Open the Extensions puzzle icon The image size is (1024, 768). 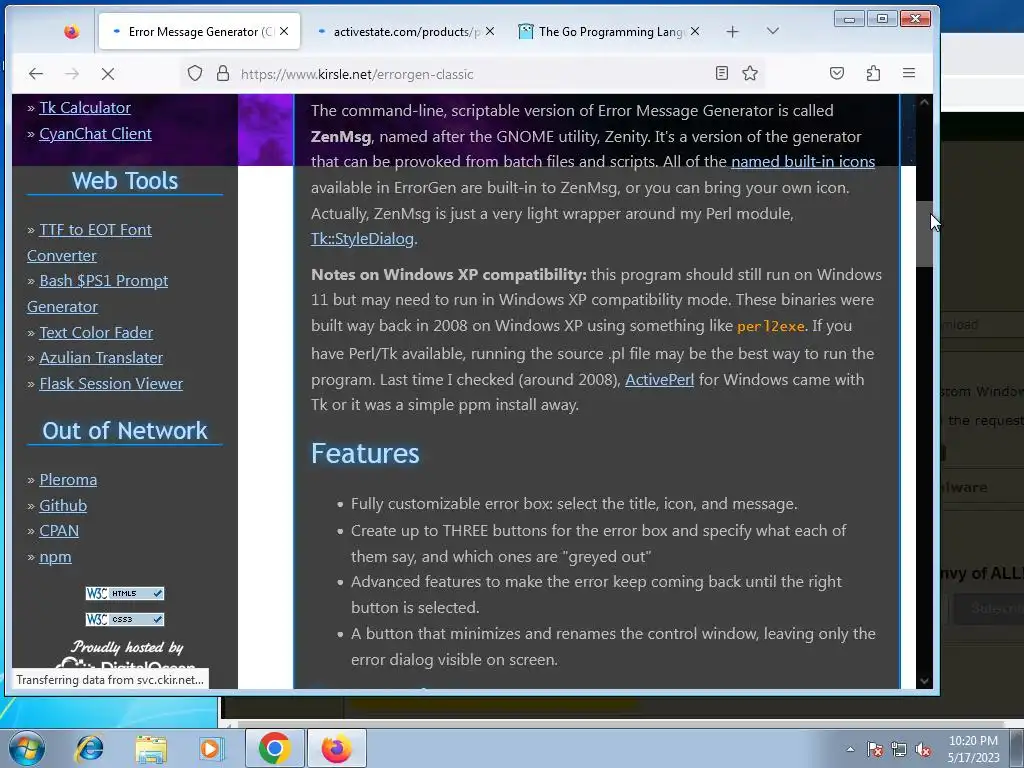[x=873, y=73]
